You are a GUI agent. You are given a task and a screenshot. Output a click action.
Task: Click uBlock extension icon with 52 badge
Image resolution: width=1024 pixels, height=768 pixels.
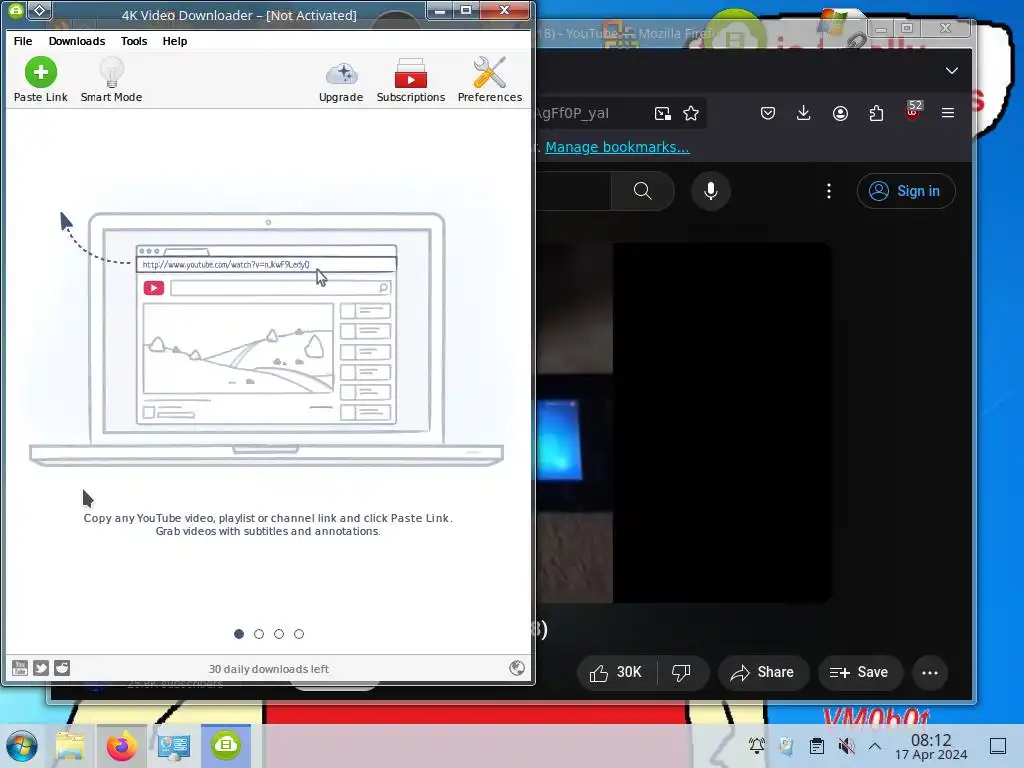tap(913, 111)
